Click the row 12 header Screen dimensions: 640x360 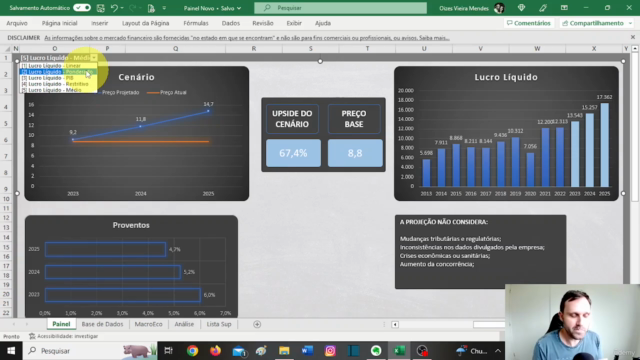point(6,218)
